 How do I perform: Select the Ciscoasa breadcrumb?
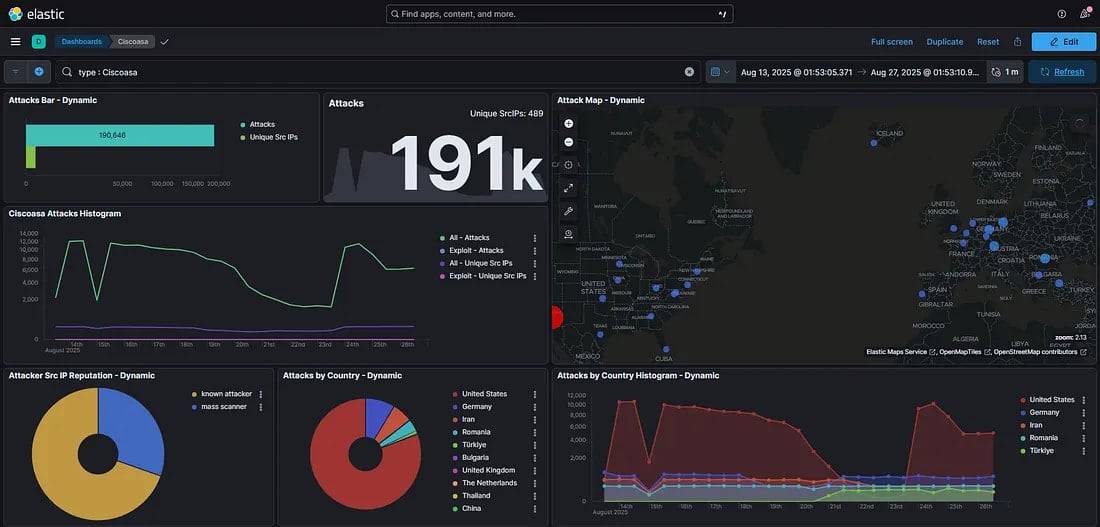point(134,42)
